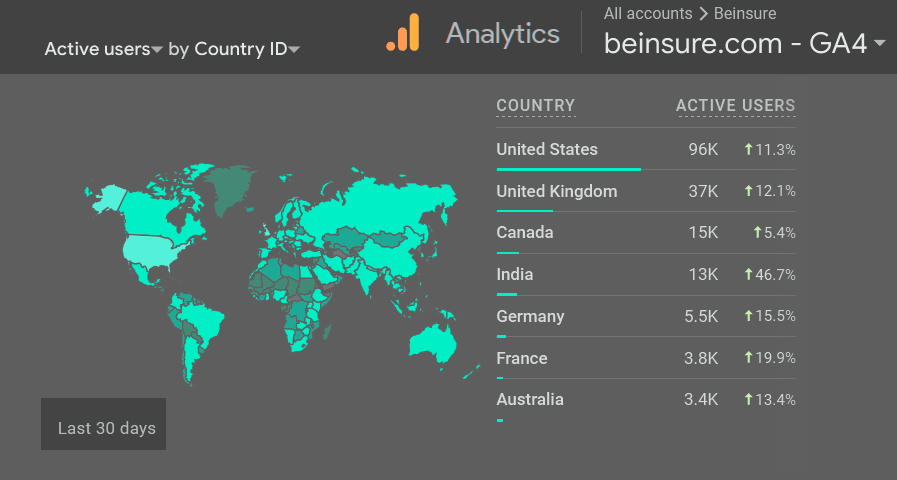Click the Google Analytics logo icon
Image resolution: width=897 pixels, height=480 pixels.
(x=403, y=33)
